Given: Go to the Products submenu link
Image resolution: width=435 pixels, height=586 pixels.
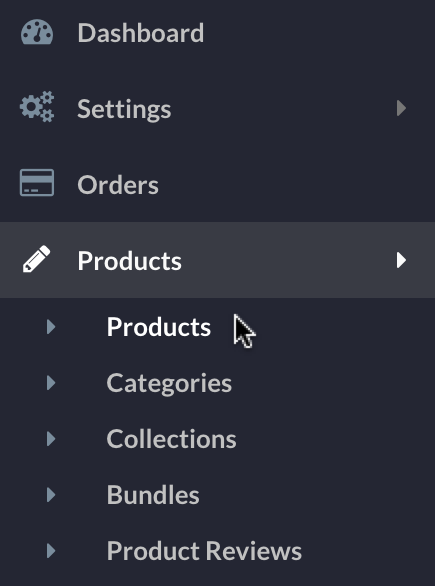Looking at the screenshot, I should (159, 327).
